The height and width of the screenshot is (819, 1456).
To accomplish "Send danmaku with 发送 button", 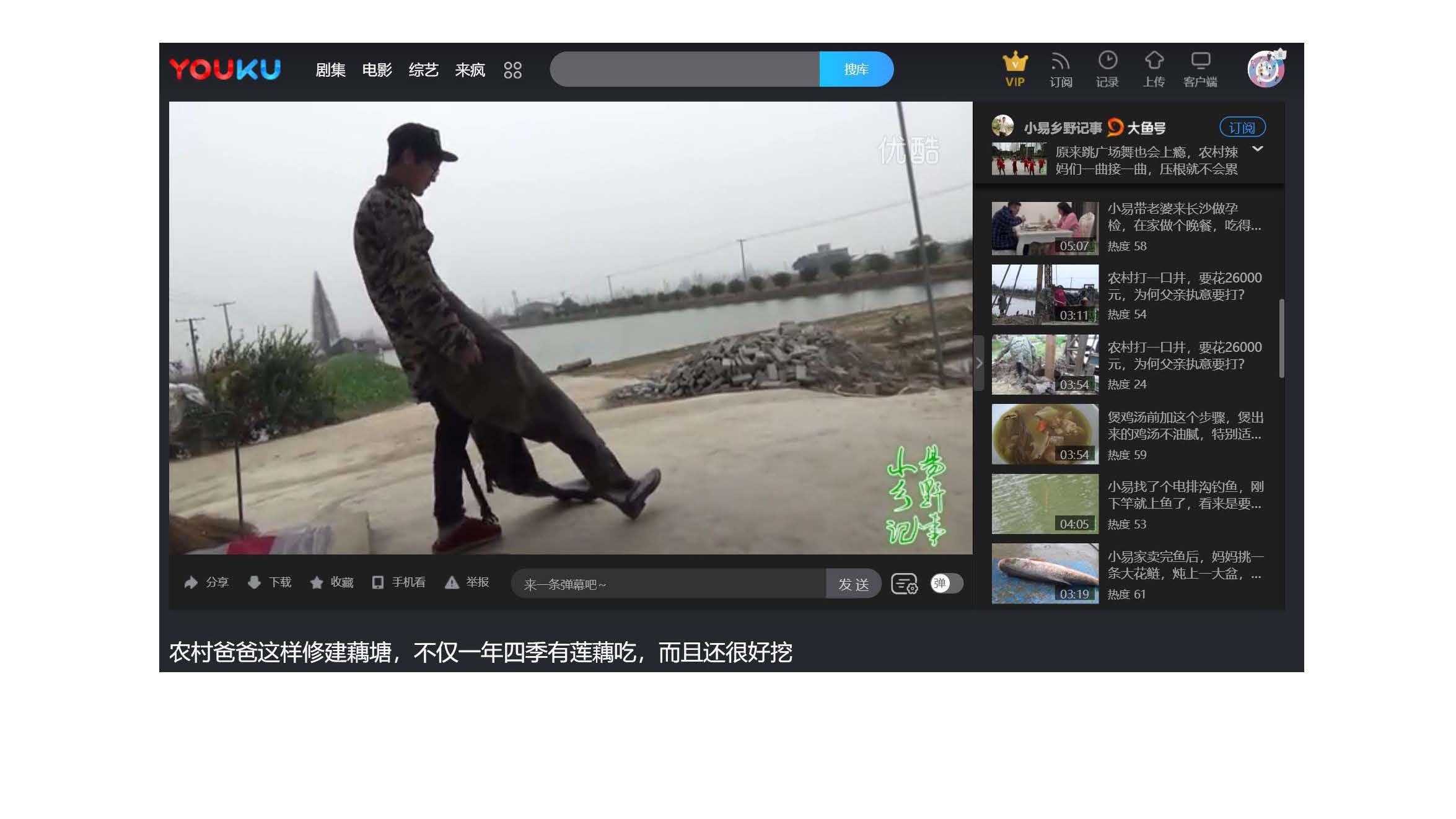I will click(x=853, y=584).
